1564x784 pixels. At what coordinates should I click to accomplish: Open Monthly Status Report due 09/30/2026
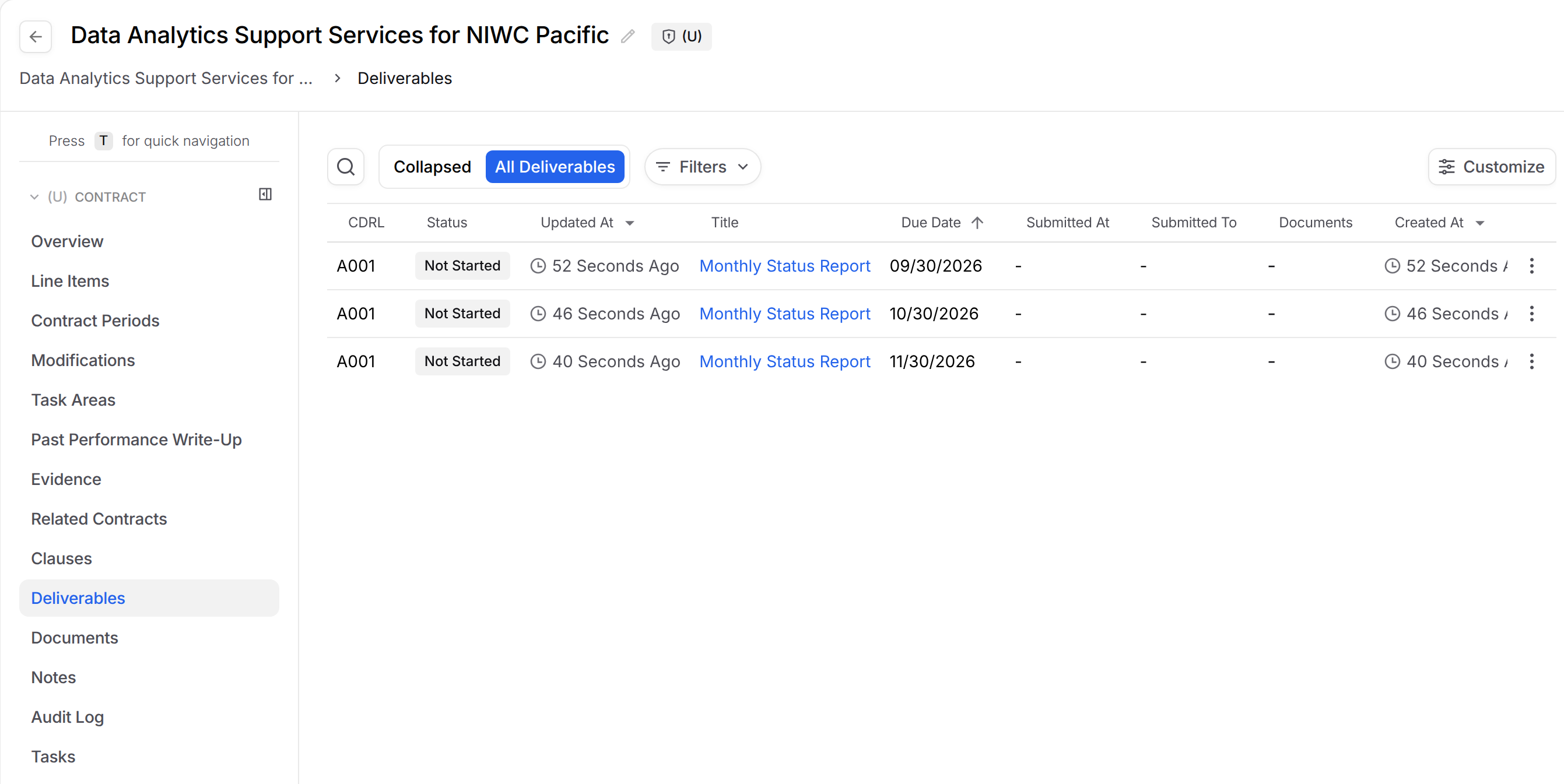(784, 266)
